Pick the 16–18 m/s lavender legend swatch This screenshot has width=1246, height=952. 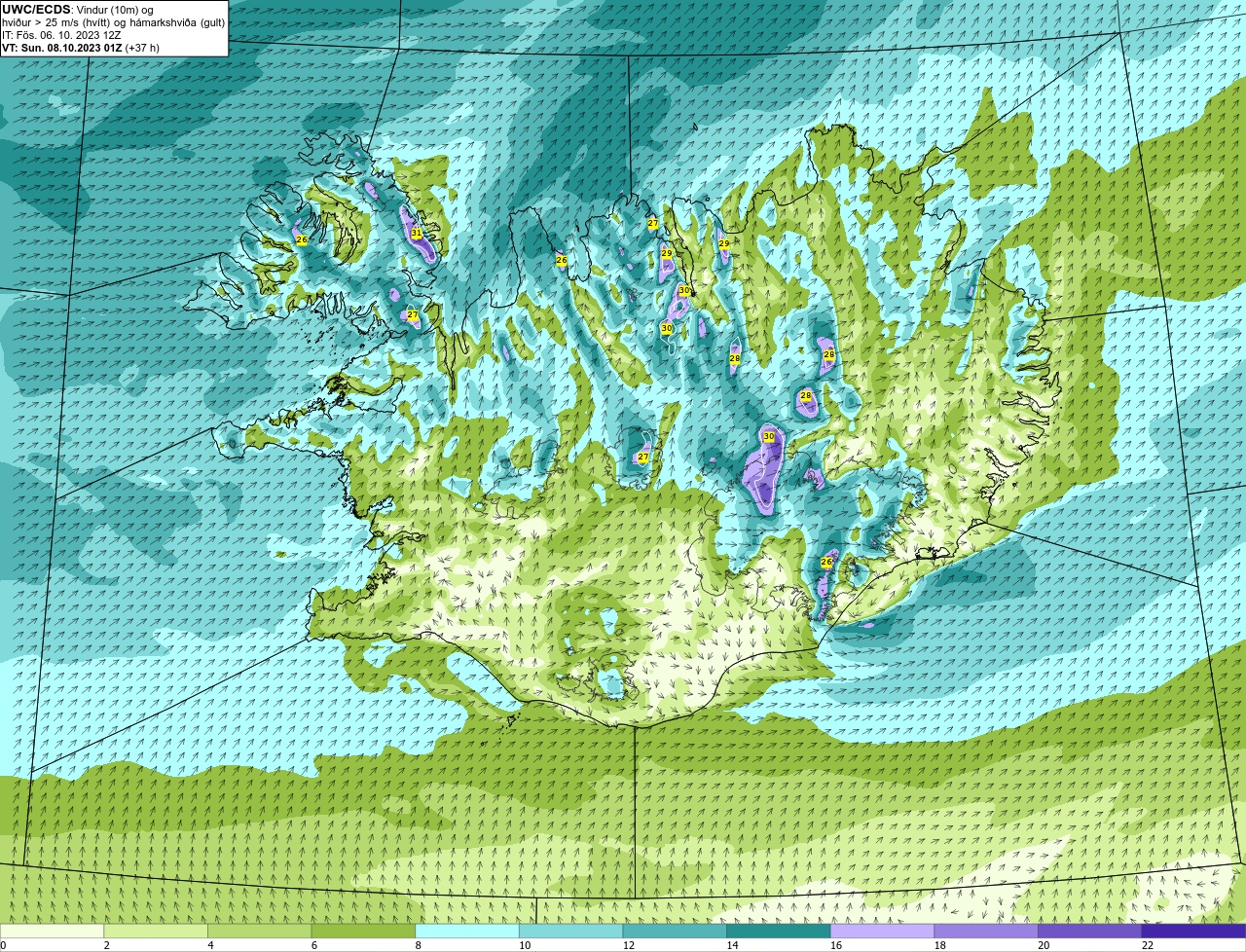(x=882, y=931)
